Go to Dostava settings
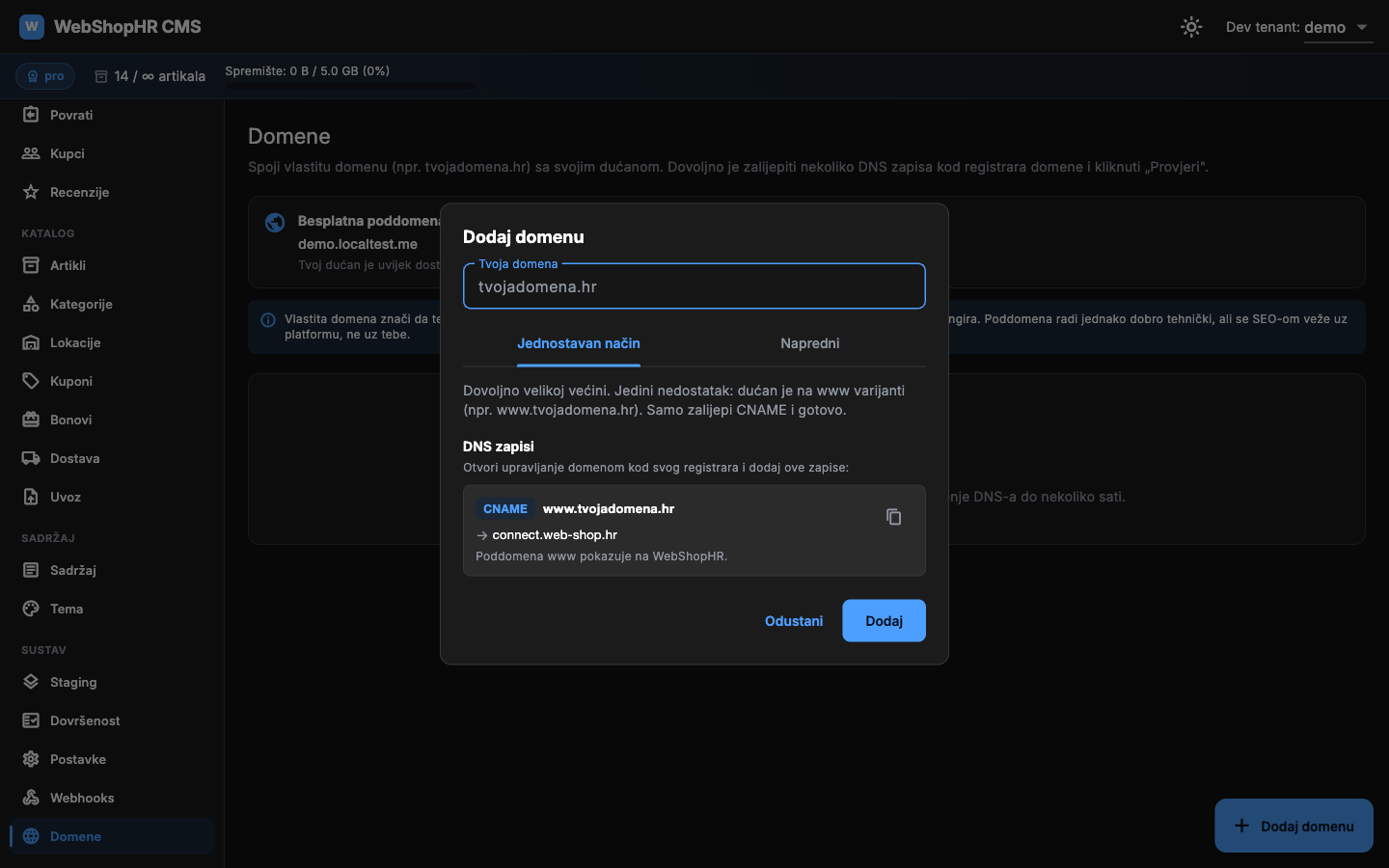This screenshot has width=1389, height=868. tap(112, 458)
